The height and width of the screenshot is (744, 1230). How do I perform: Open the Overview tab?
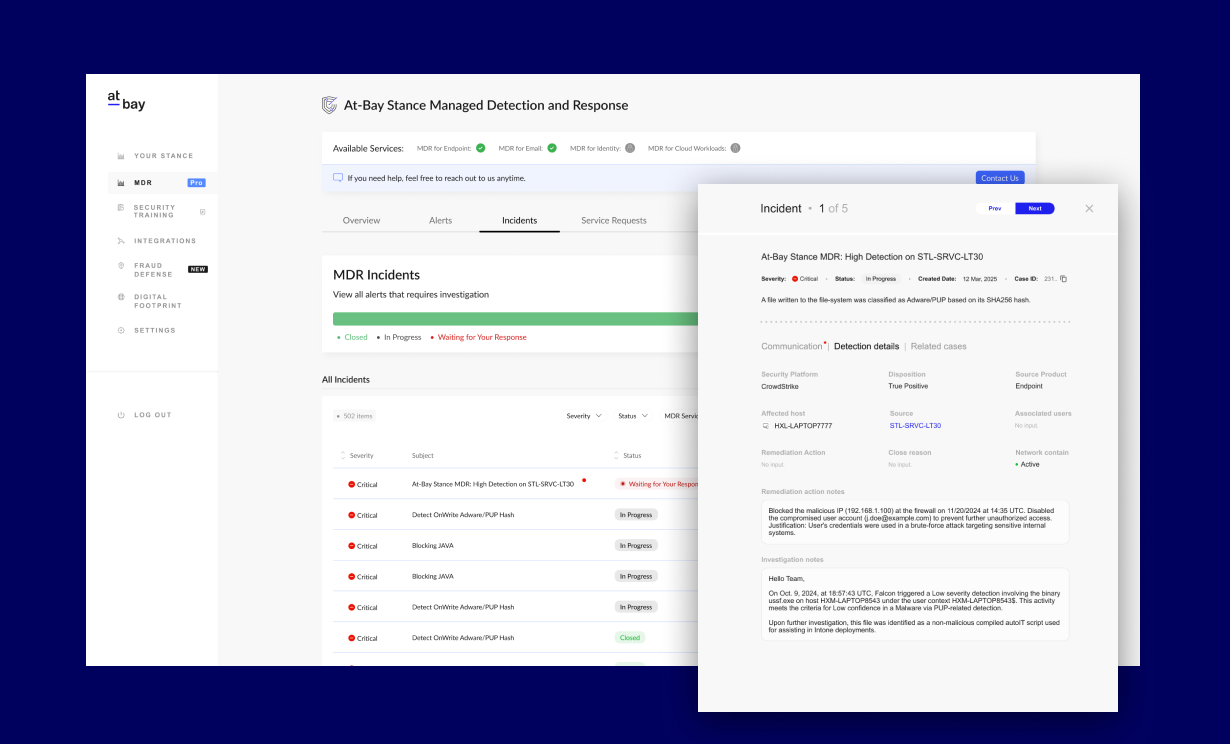pyautogui.click(x=361, y=220)
